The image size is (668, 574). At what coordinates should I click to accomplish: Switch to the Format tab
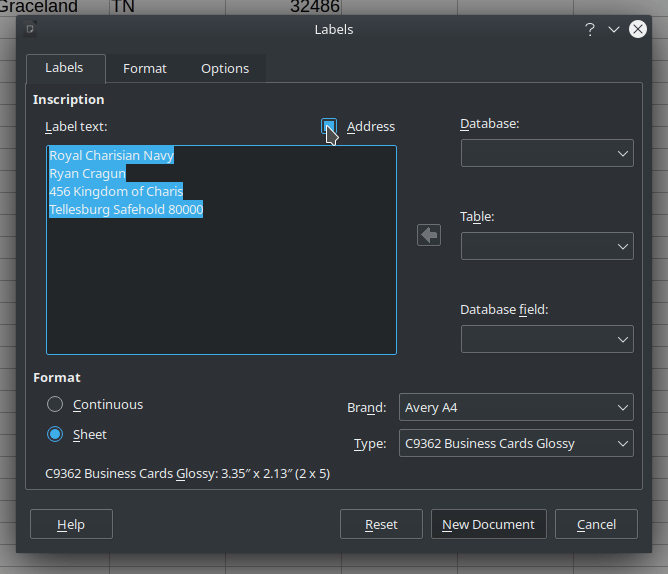(145, 69)
